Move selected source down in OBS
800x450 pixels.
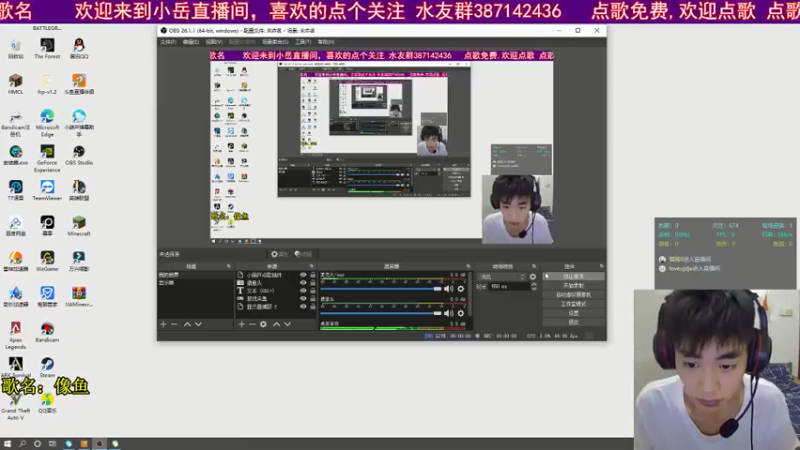pos(287,324)
